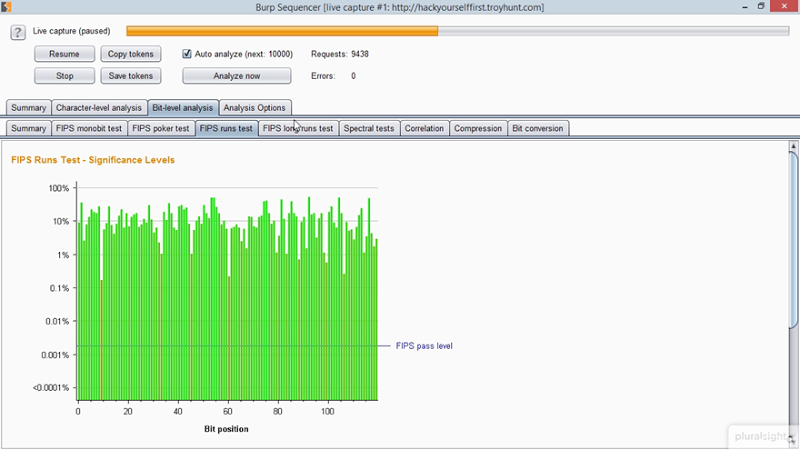800x450 pixels.
Task: Select the FIPS runs test tab
Action: [x=226, y=128]
